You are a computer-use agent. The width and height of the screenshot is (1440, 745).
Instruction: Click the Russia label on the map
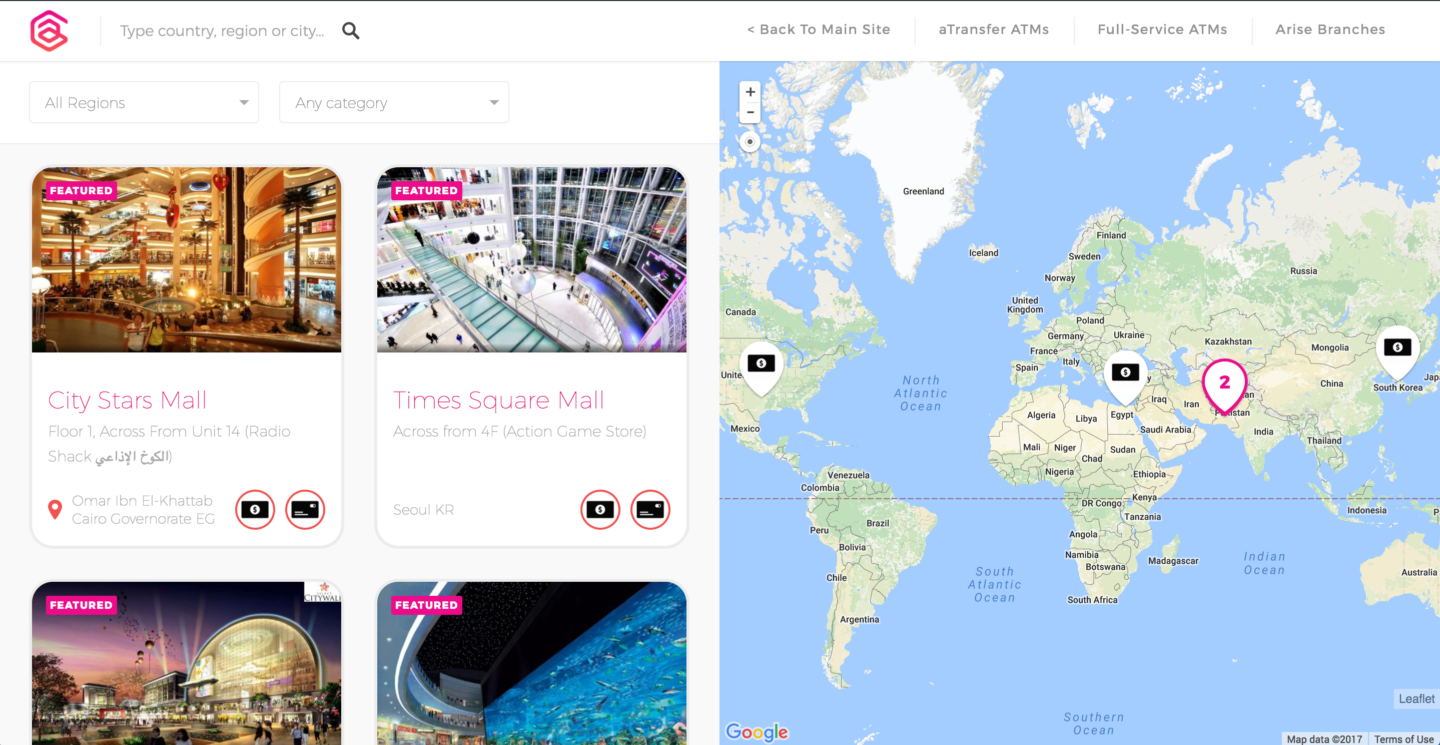pos(1304,271)
